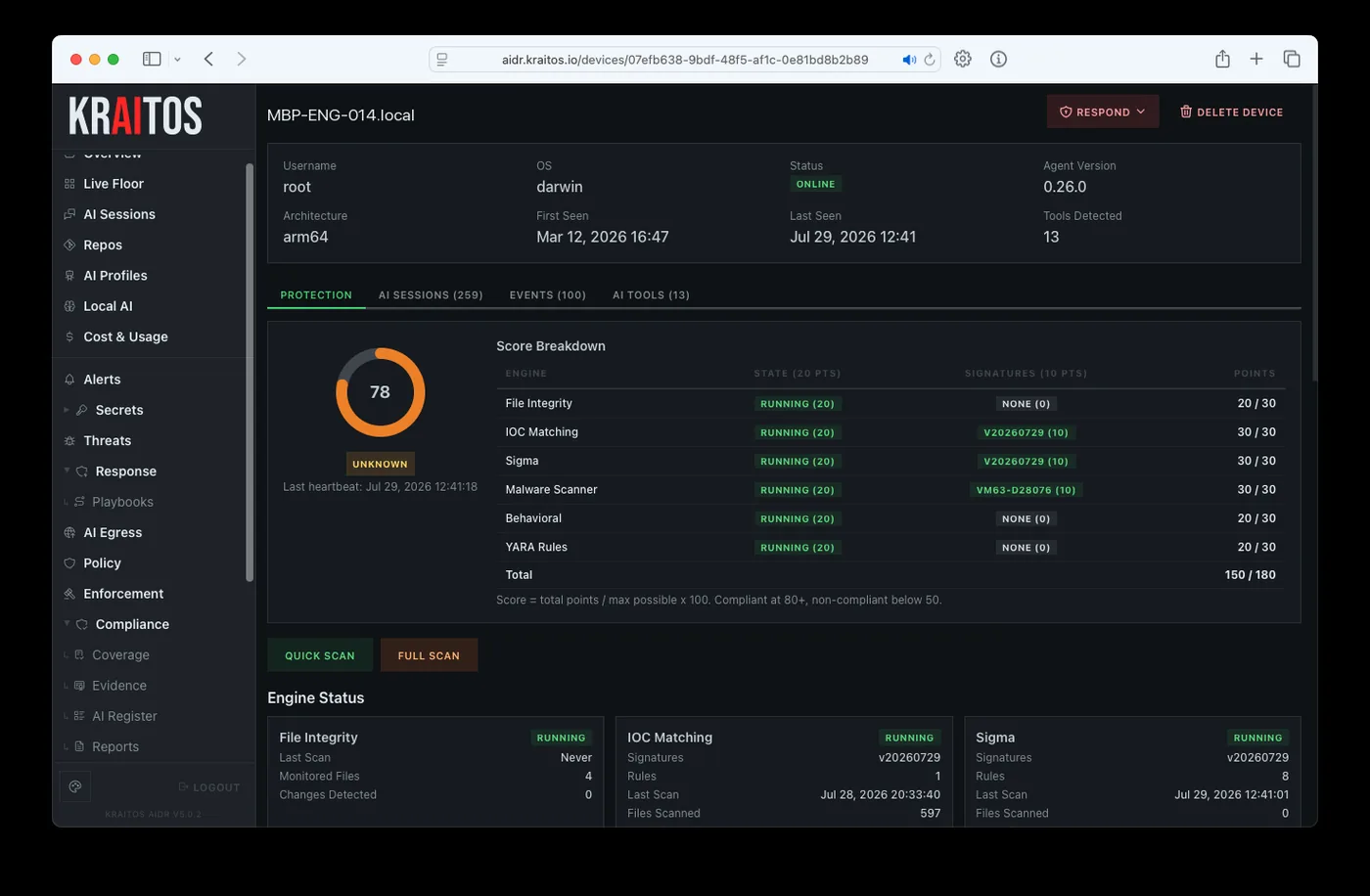Open the Live Floor grid icon

pyautogui.click(x=69, y=184)
